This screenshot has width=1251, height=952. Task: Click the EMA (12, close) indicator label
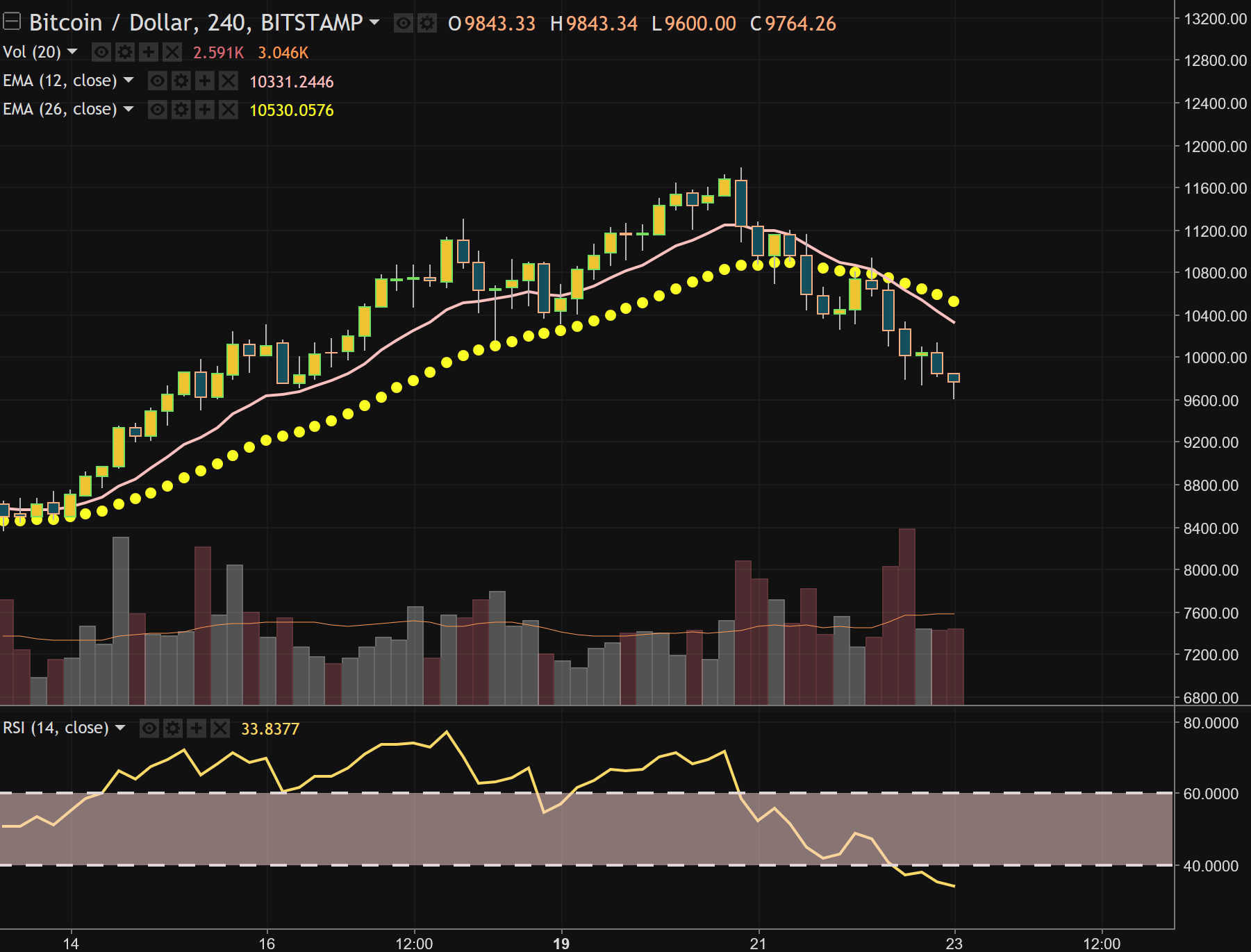[x=60, y=81]
